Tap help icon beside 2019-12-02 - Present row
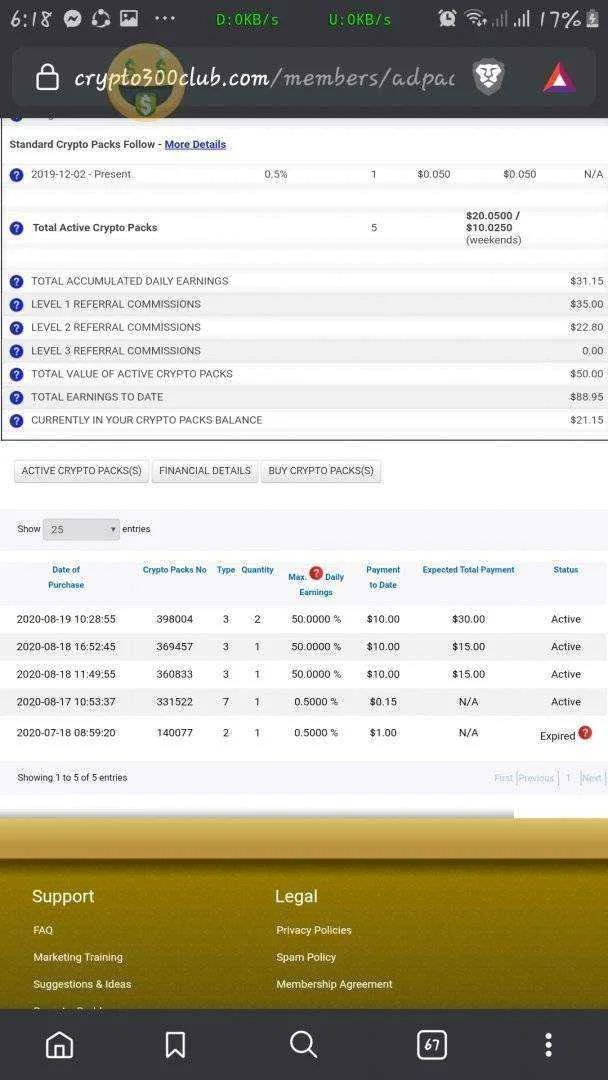The width and height of the screenshot is (608, 1080). coord(17,175)
